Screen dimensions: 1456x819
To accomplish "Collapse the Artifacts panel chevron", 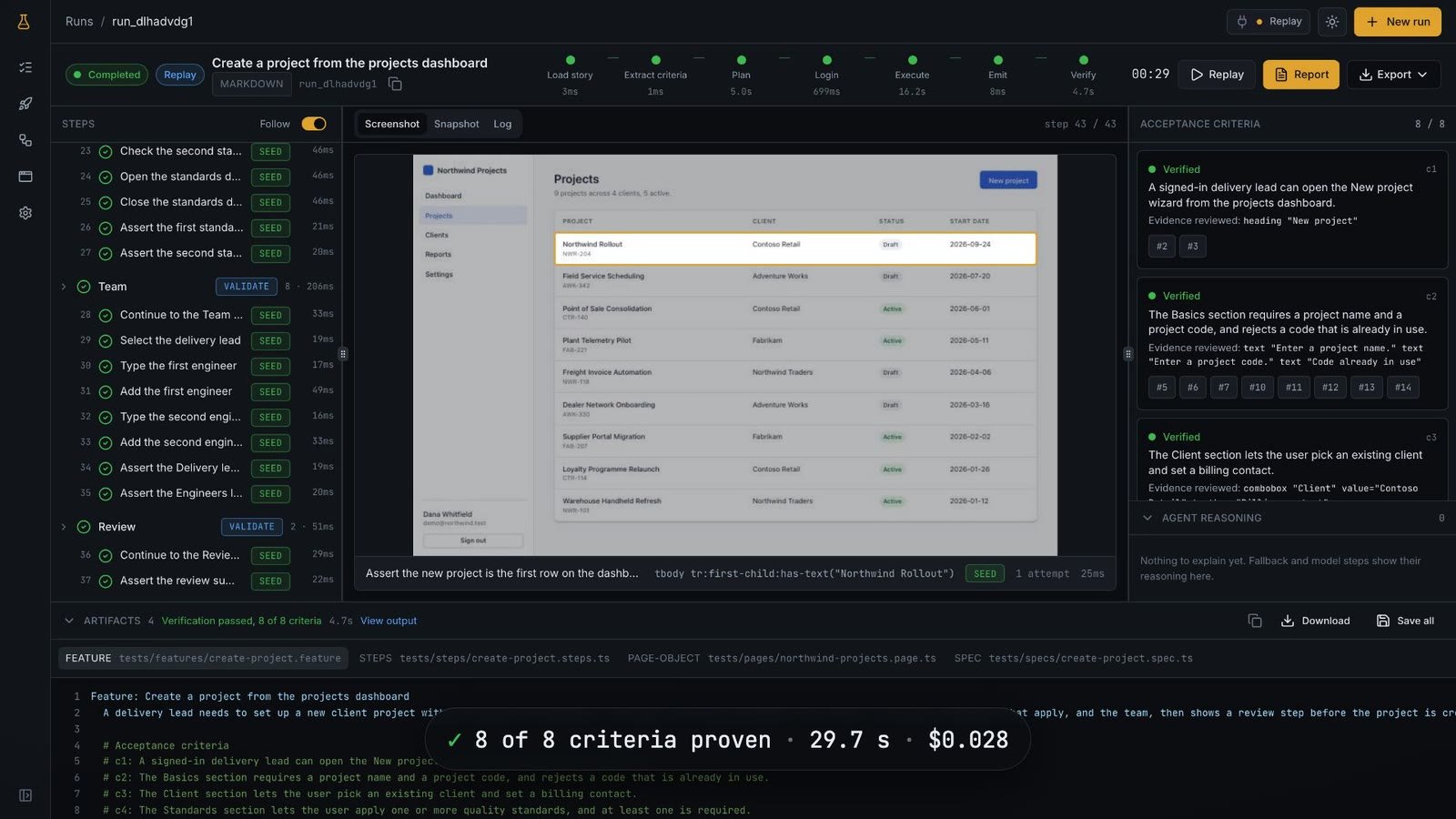I will (69, 621).
